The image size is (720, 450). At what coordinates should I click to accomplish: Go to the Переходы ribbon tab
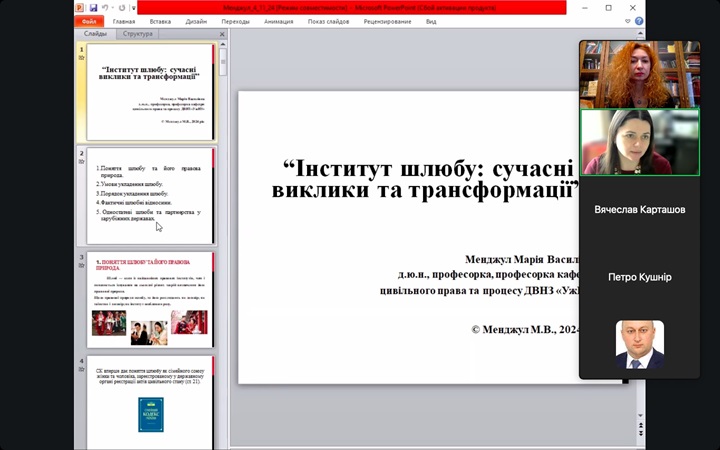[236, 21]
